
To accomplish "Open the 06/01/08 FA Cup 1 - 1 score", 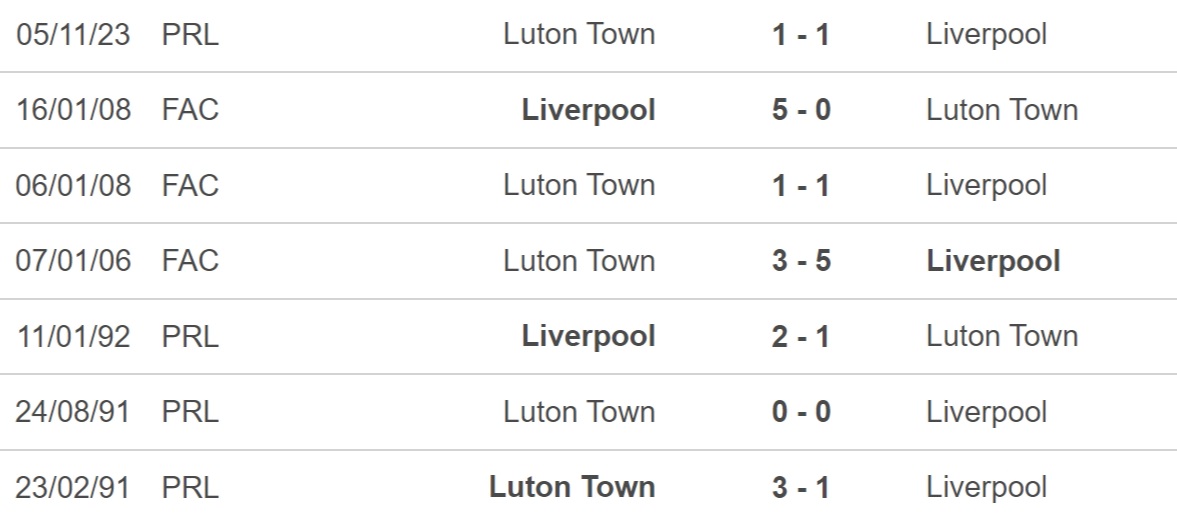I will tap(801, 185).
